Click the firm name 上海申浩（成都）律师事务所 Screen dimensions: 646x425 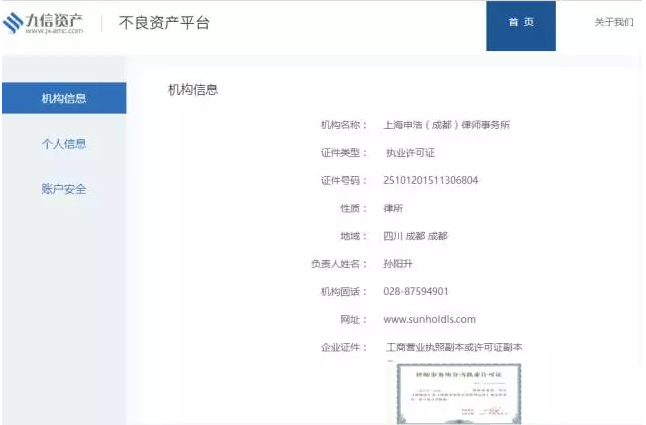point(447,125)
